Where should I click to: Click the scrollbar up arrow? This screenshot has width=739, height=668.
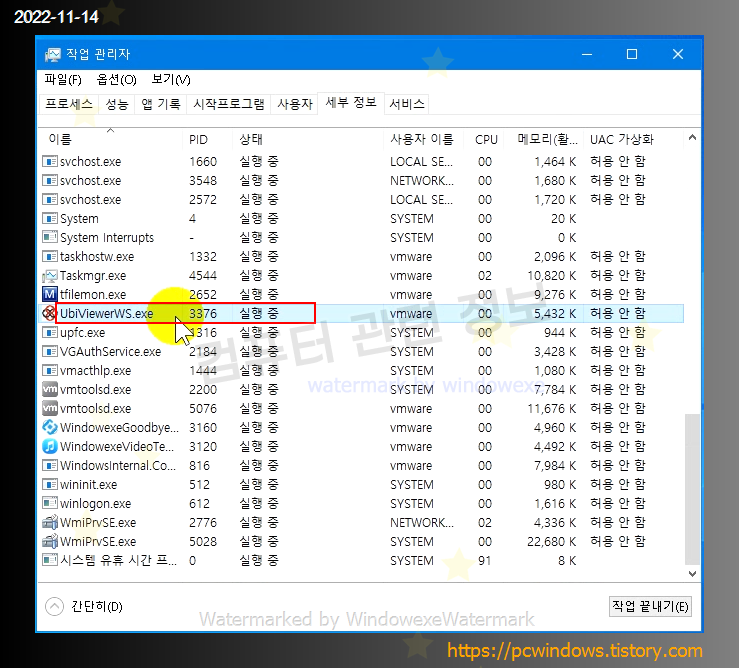[x=692, y=138]
